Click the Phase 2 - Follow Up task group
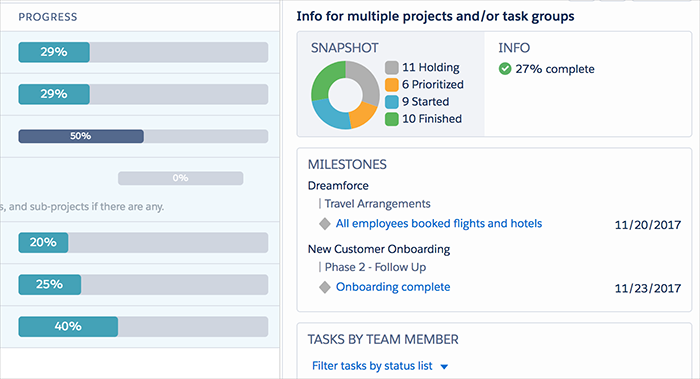Screen dimensions: 700x379 [x=375, y=267]
